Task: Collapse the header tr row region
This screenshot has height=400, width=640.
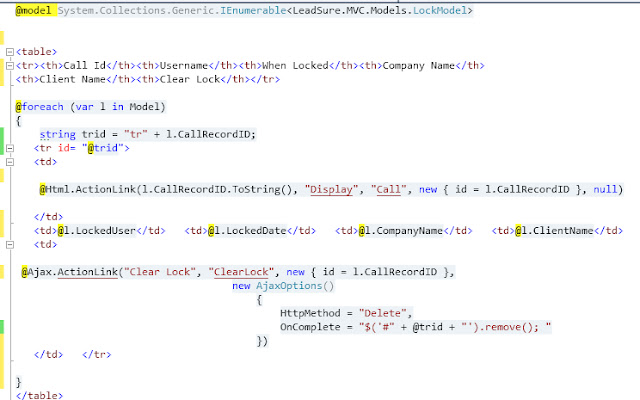Action: [10, 66]
